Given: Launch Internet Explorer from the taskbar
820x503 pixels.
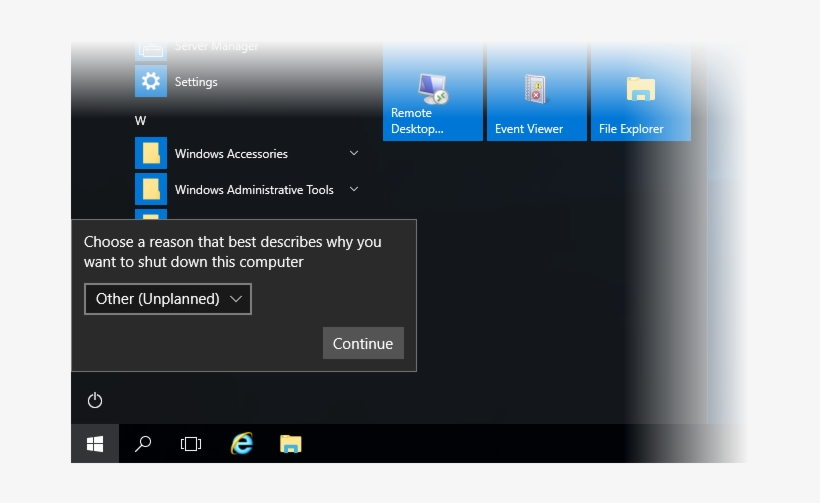Looking at the screenshot, I should tap(242, 444).
